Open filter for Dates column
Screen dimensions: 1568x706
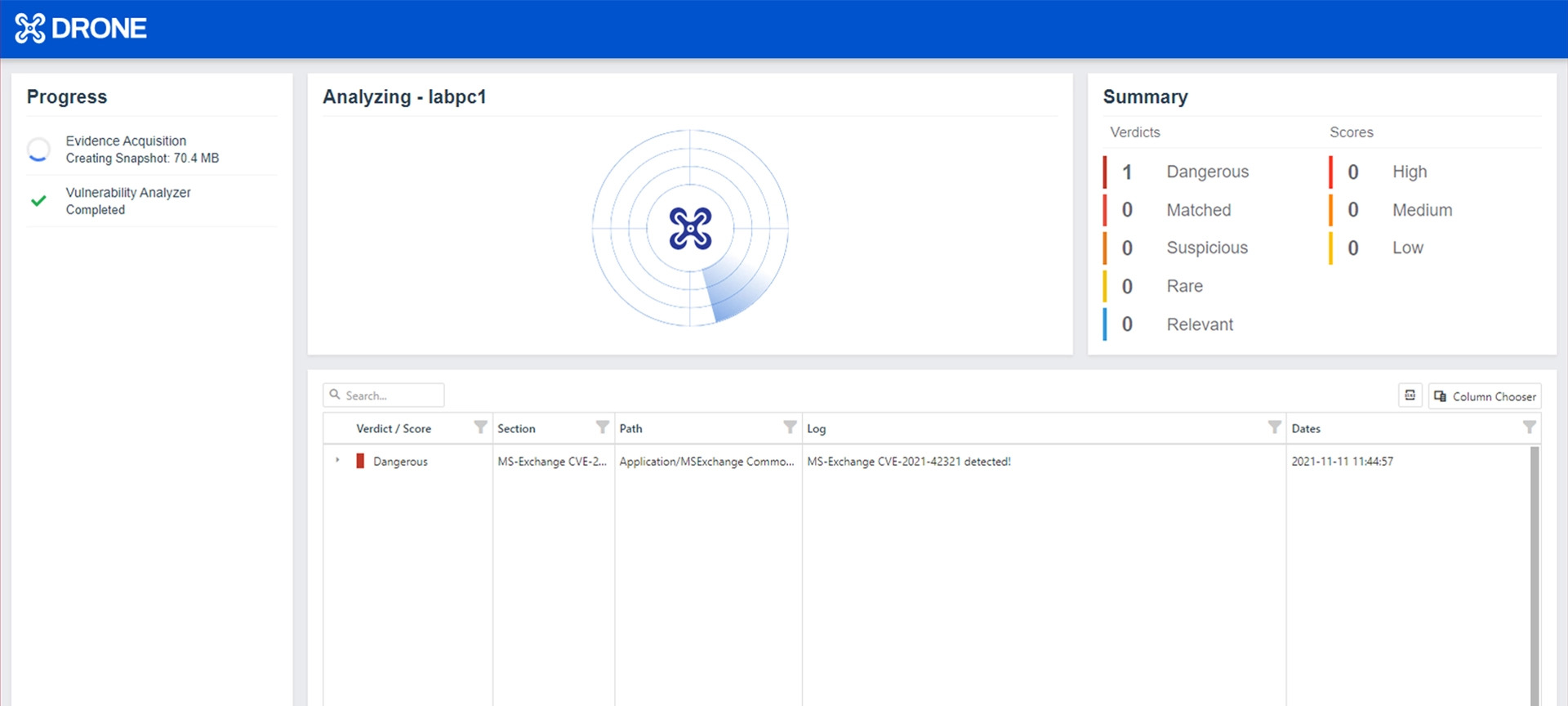point(1529,427)
